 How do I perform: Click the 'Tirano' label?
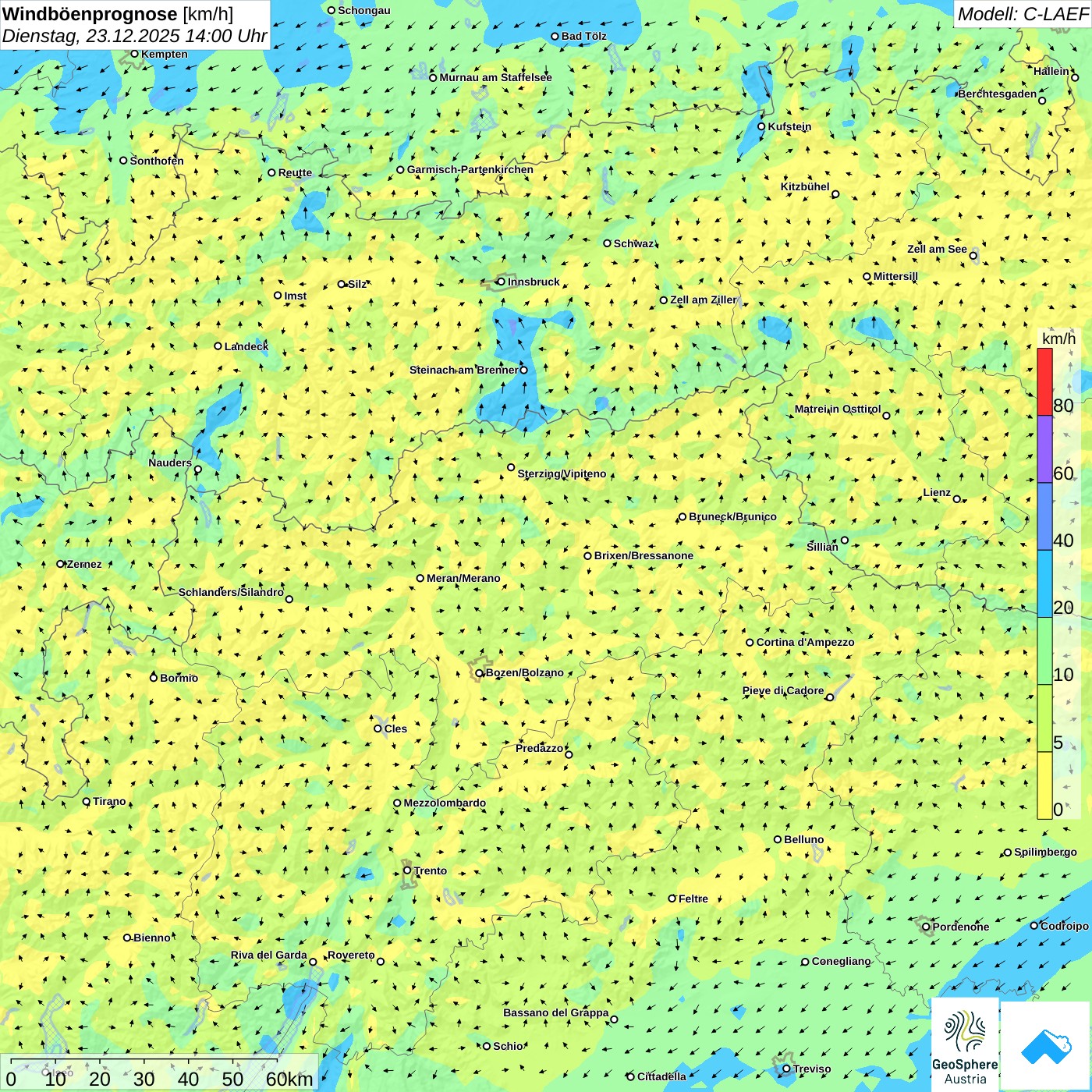pyautogui.click(x=109, y=801)
